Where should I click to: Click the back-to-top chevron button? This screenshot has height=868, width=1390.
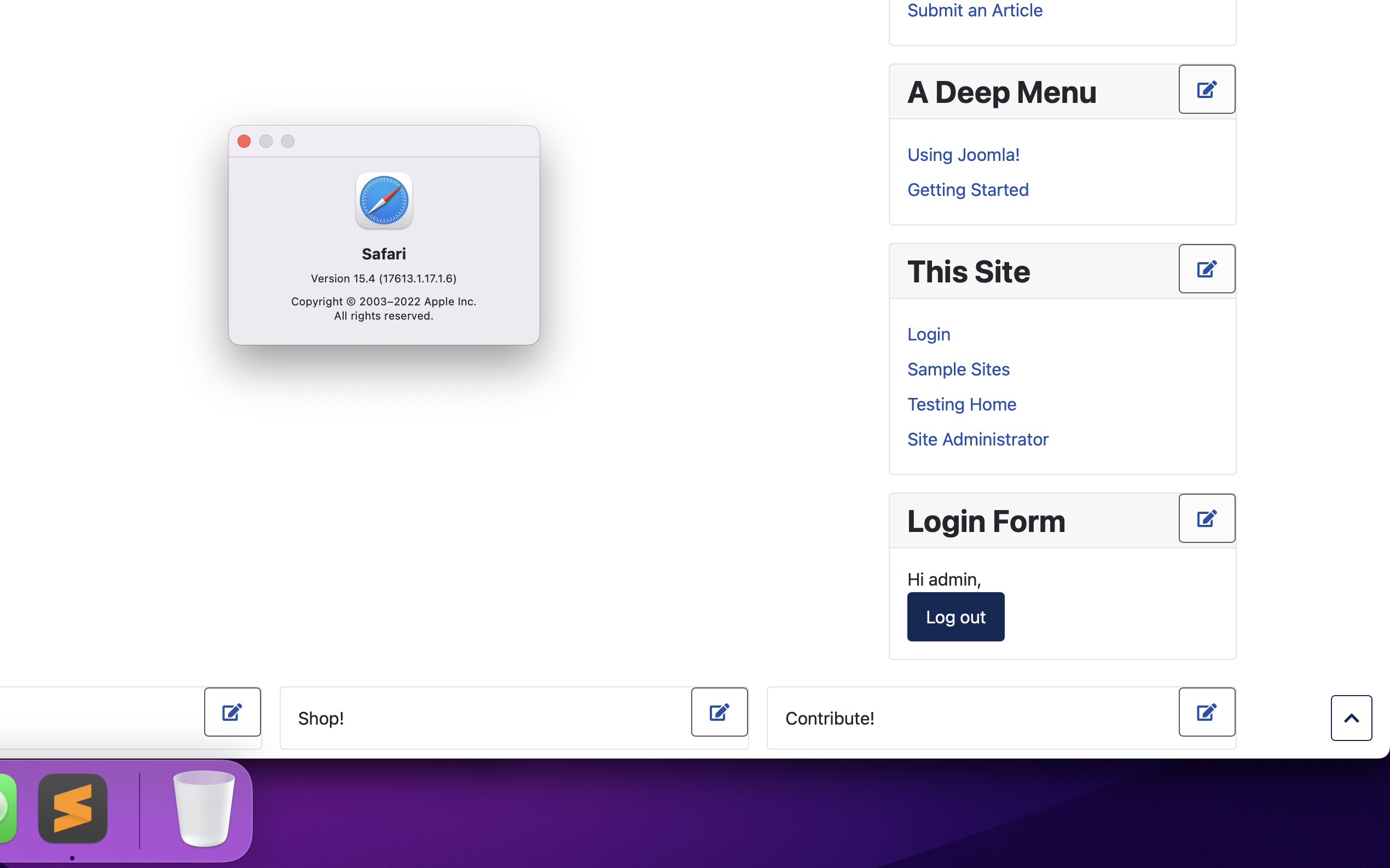pos(1351,718)
